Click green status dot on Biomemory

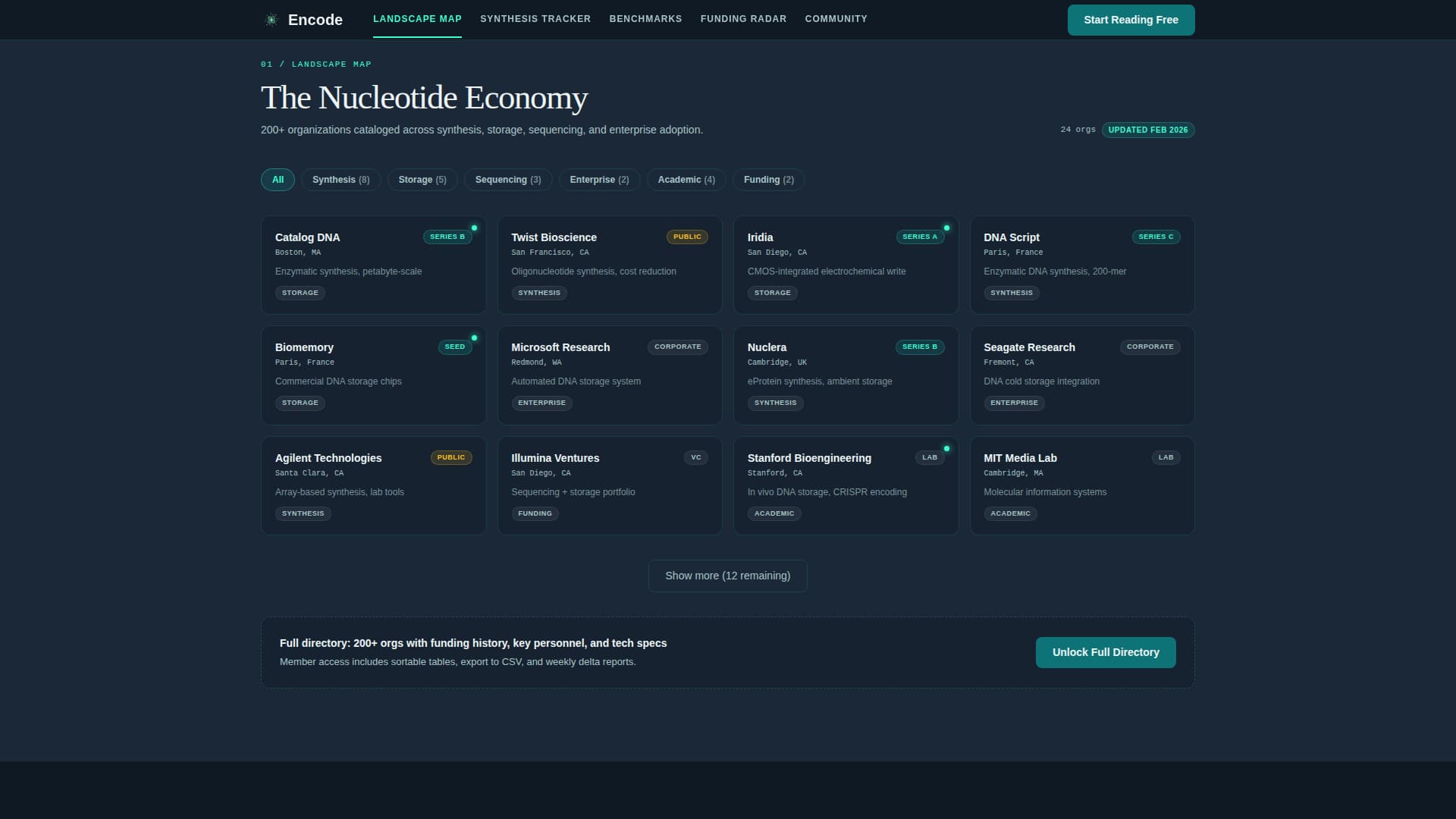coord(475,338)
